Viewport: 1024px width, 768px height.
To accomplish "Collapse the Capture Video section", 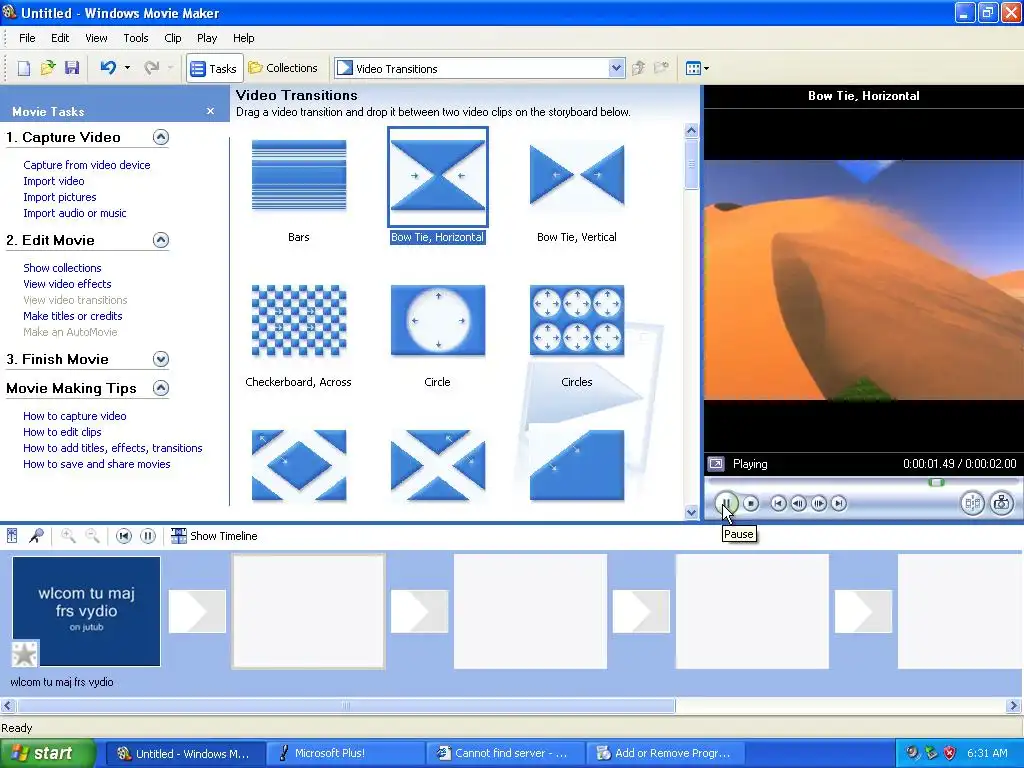I will click(161, 137).
